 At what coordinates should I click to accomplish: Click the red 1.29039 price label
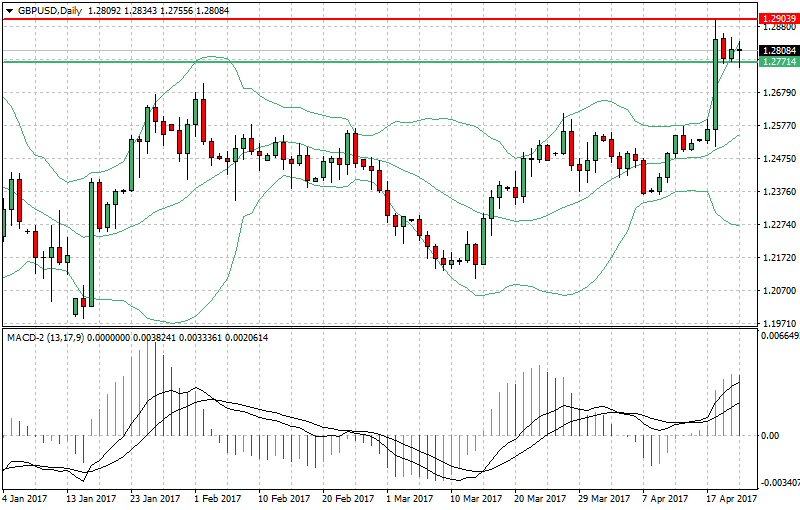pyautogui.click(x=778, y=19)
